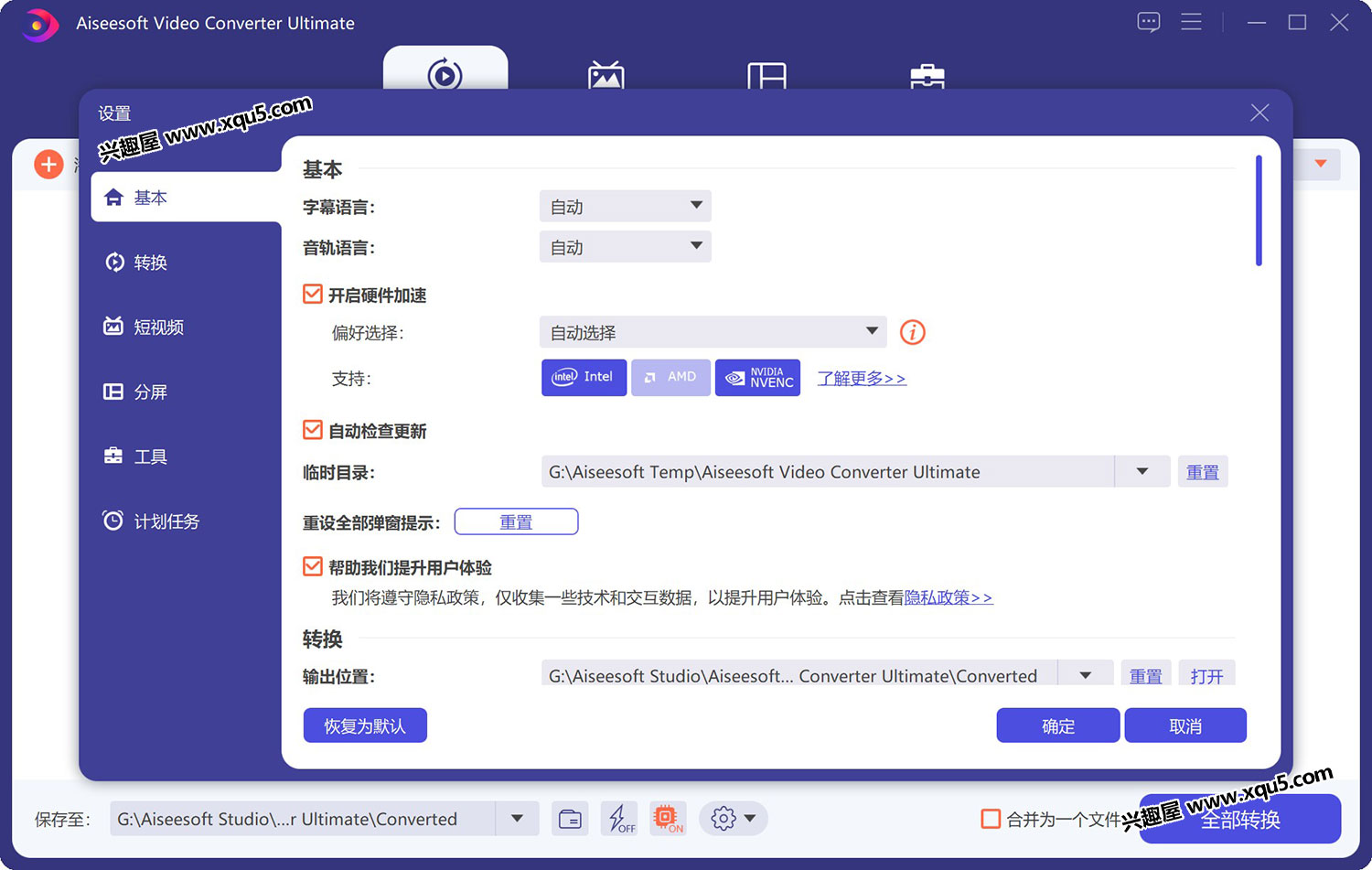Click the settings panel vertical scrollbar

(1259, 210)
